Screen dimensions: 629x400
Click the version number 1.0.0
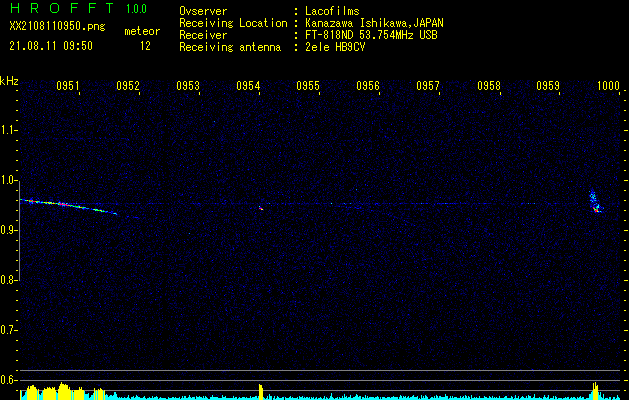pyautogui.click(x=136, y=9)
